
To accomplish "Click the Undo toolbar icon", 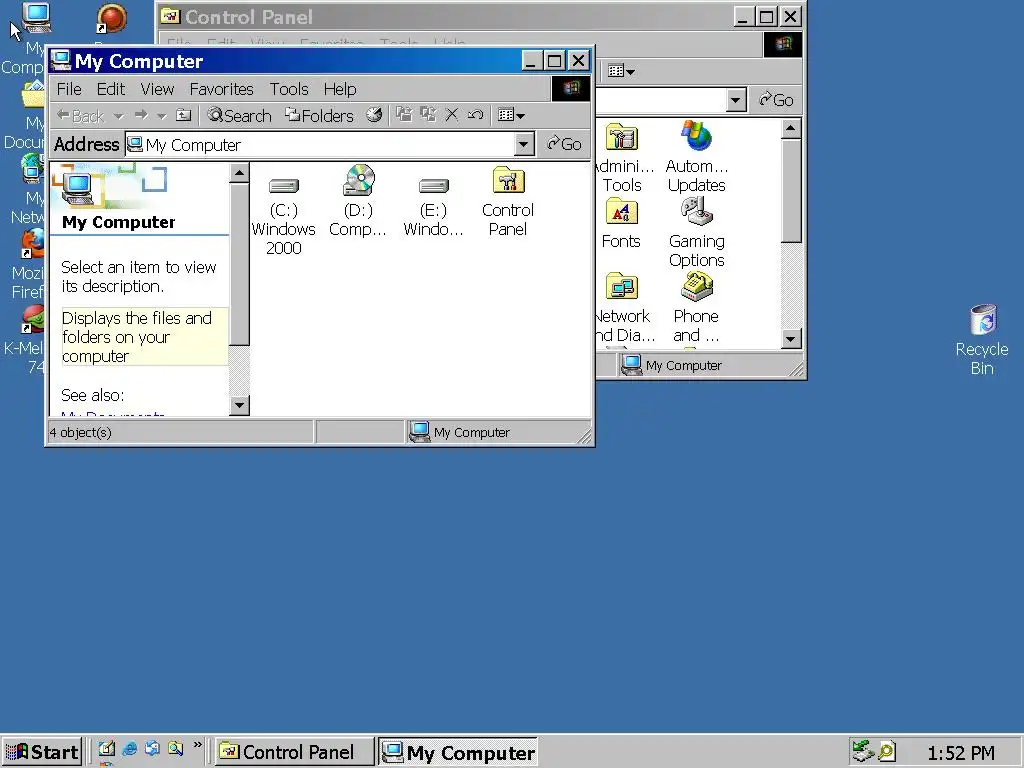I will click(475, 115).
